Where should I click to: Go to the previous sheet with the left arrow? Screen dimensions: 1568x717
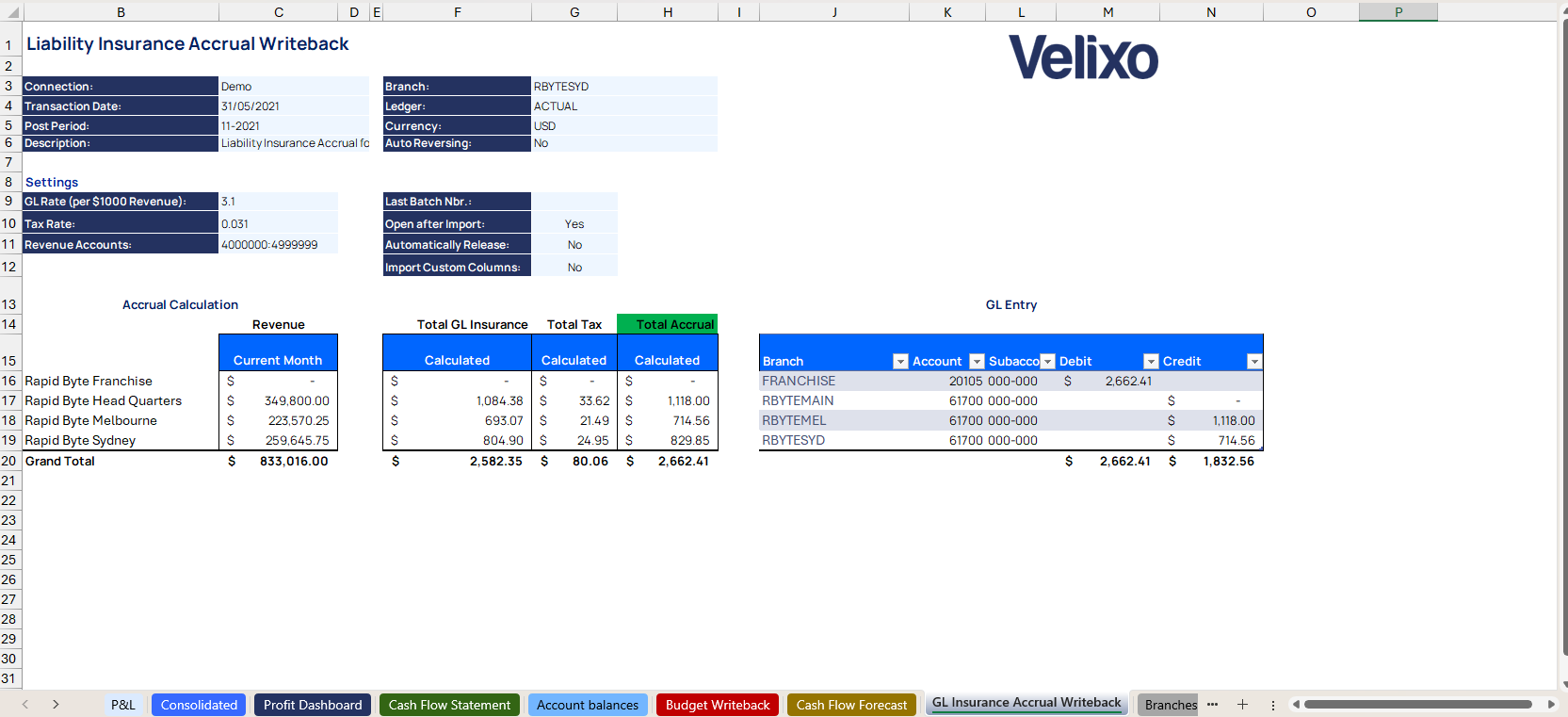[25, 704]
